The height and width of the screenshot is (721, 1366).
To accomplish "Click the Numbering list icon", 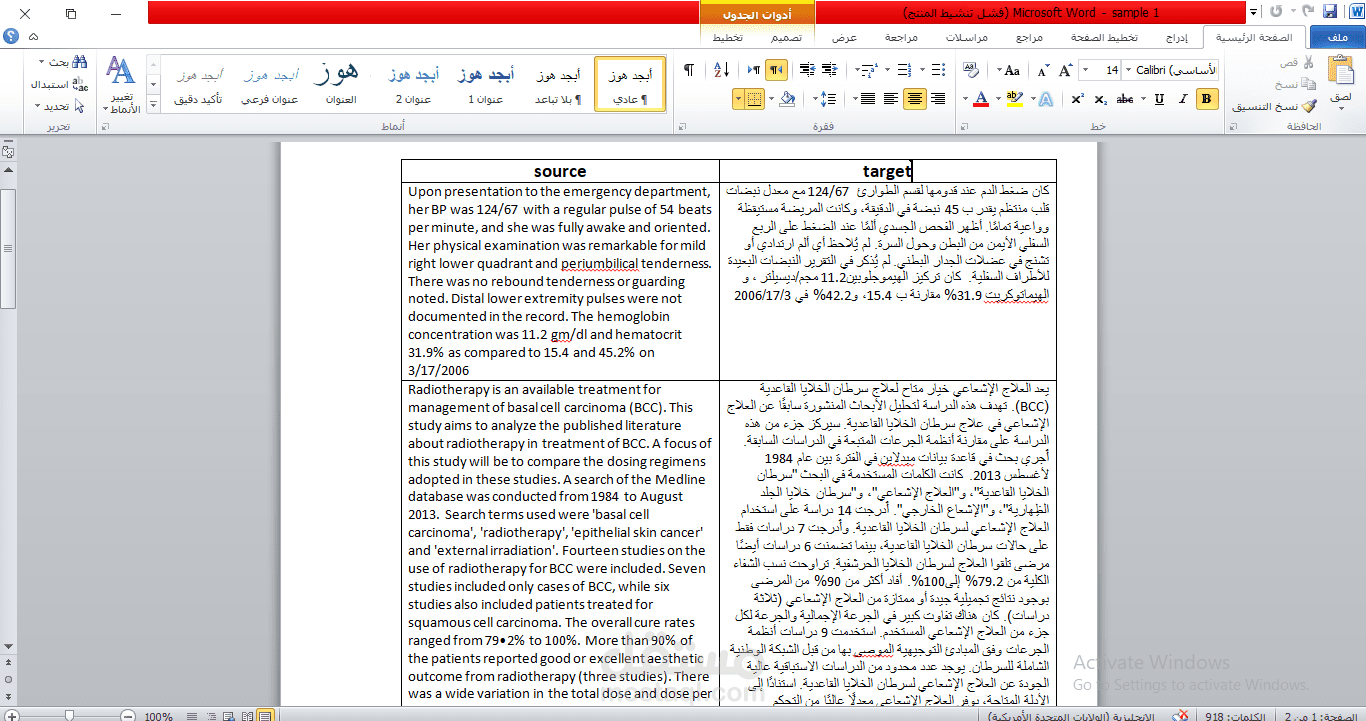I will point(904,70).
